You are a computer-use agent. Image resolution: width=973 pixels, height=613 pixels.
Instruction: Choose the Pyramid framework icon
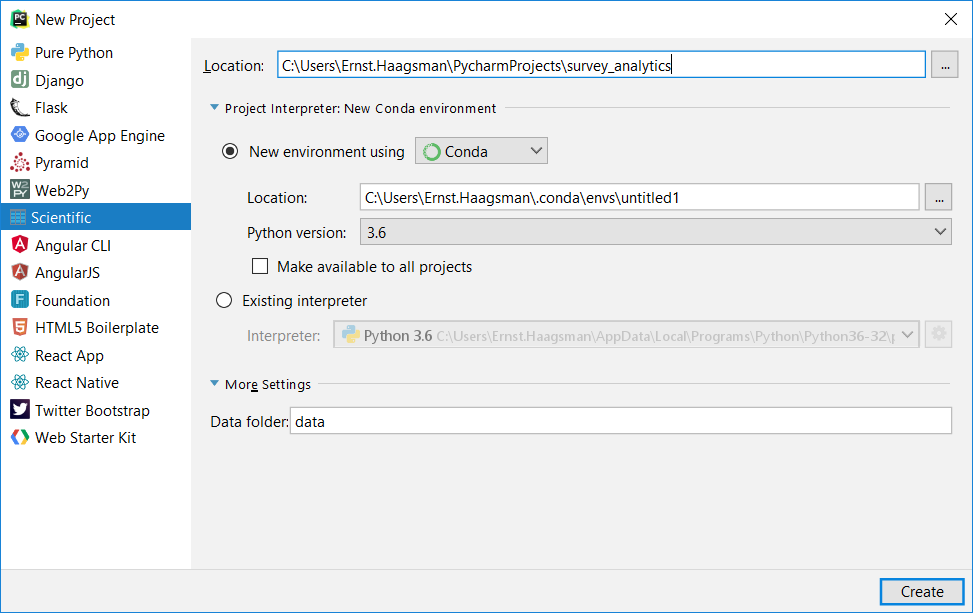click(20, 163)
